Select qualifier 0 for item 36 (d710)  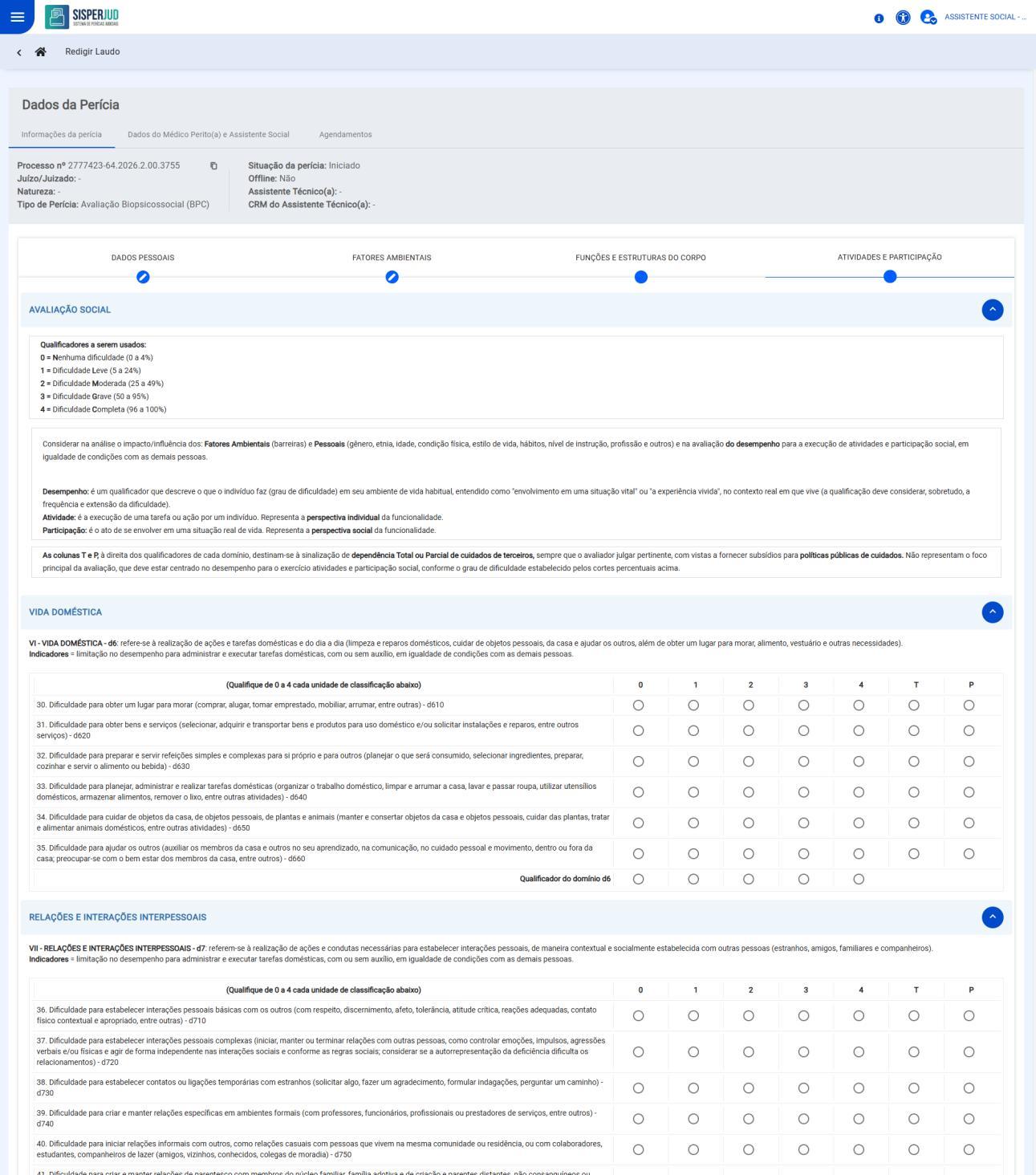pyautogui.click(x=639, y=1015)
